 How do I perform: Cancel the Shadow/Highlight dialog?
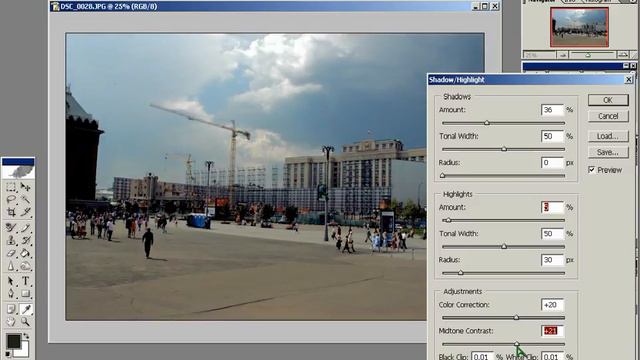point(608,116)
